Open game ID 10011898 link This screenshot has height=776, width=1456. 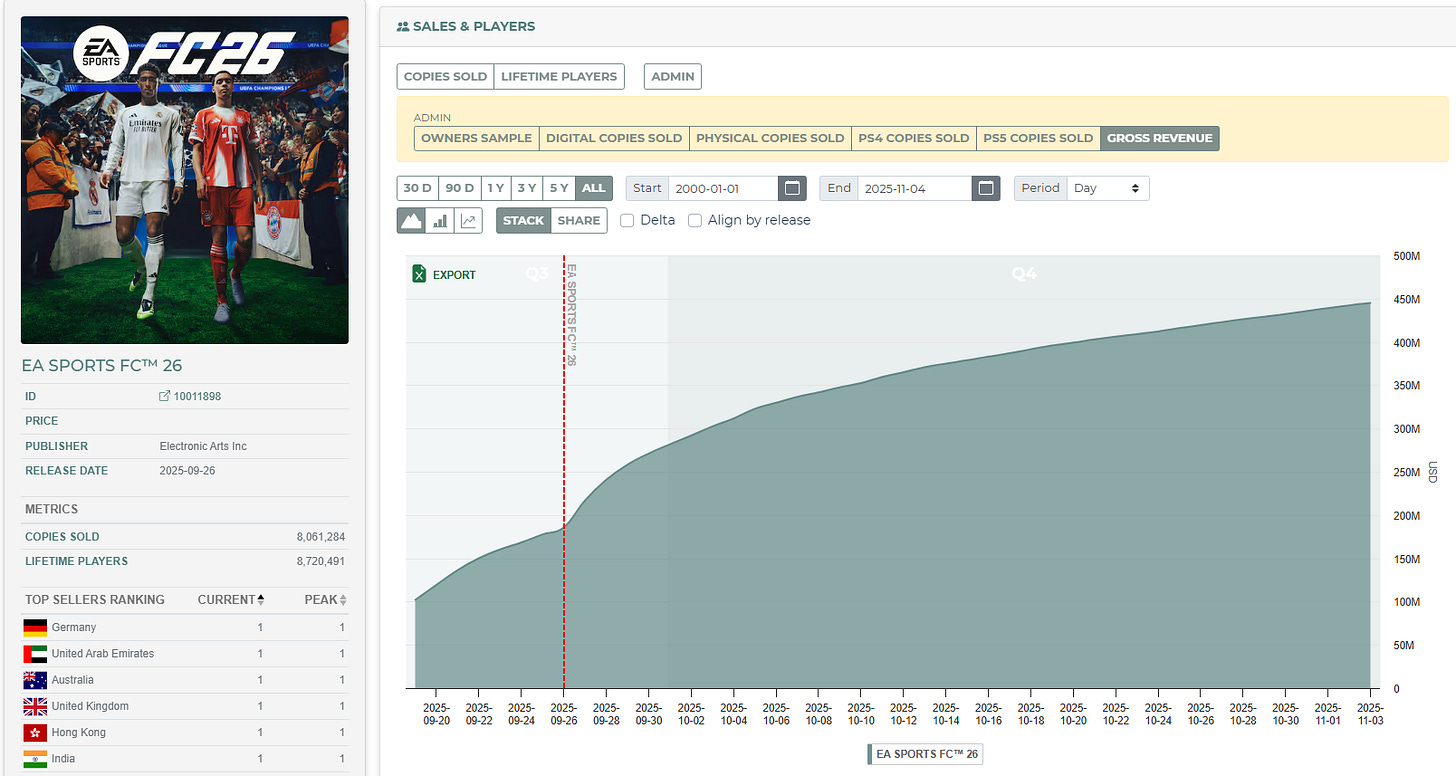[x=197, y=396]
